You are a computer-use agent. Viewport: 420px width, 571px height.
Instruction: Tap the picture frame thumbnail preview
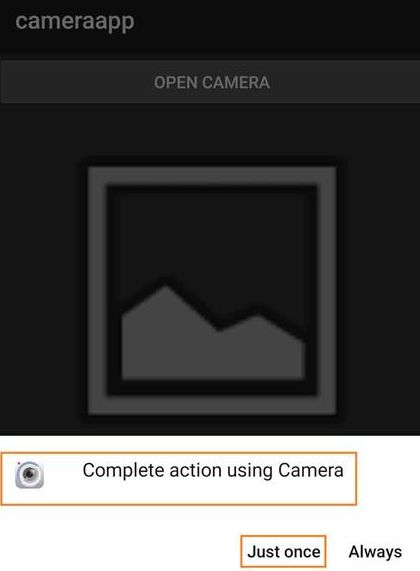(x=212, y=291)
